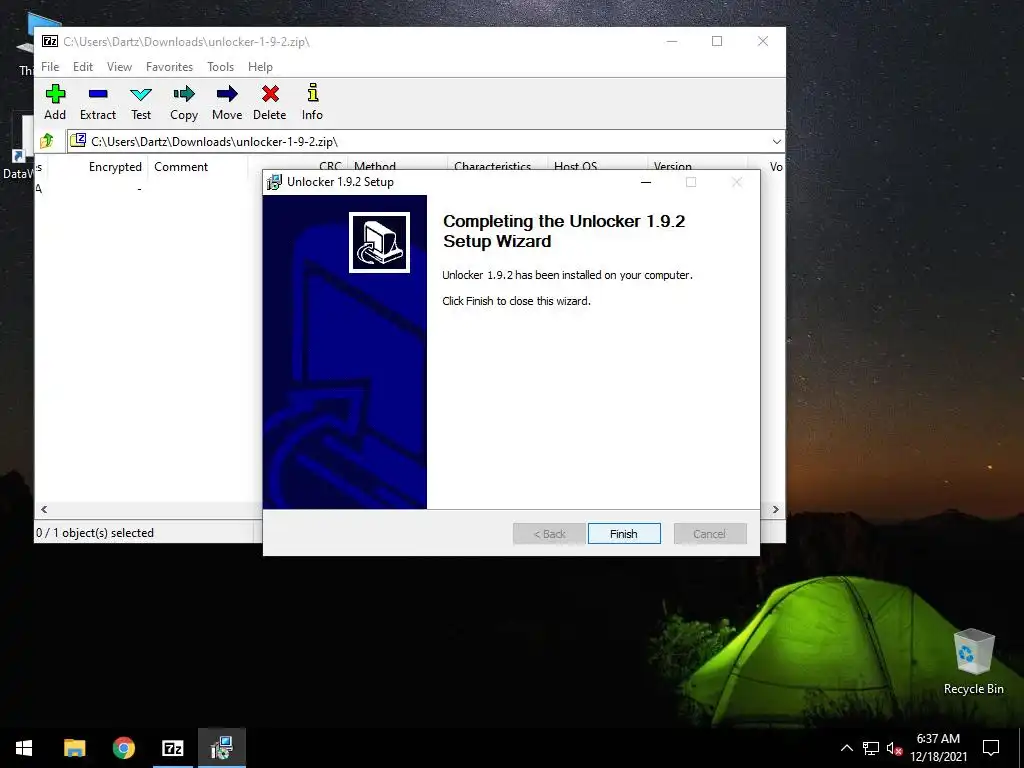Viewport: 1024px width, 768px height.
Task: Open File Explorer from the taskbar
Action: point(74,748)
